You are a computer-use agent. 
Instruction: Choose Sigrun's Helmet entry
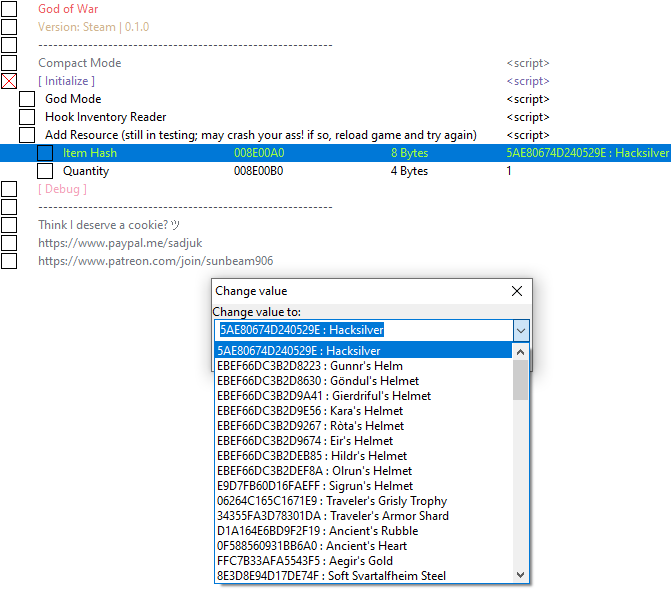[x=363, y=486]
